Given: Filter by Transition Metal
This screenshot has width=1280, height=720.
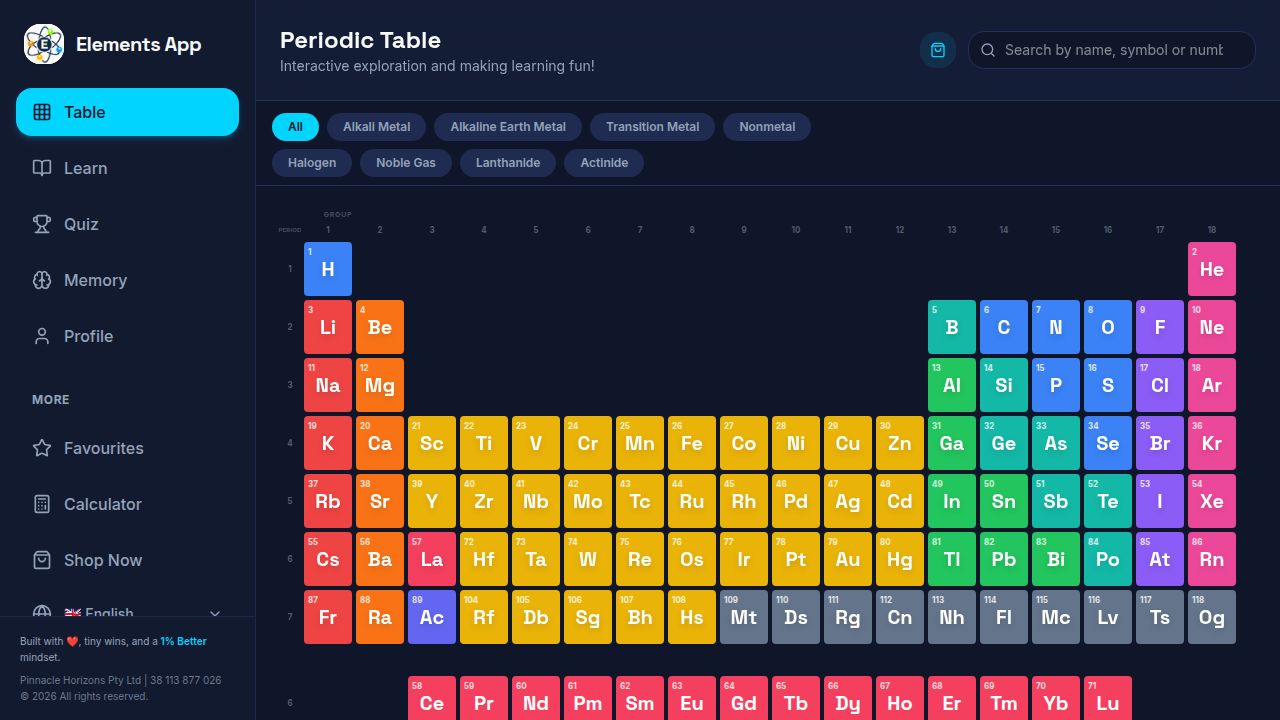Looking at the screenshot, I should (x=652, y=127).
